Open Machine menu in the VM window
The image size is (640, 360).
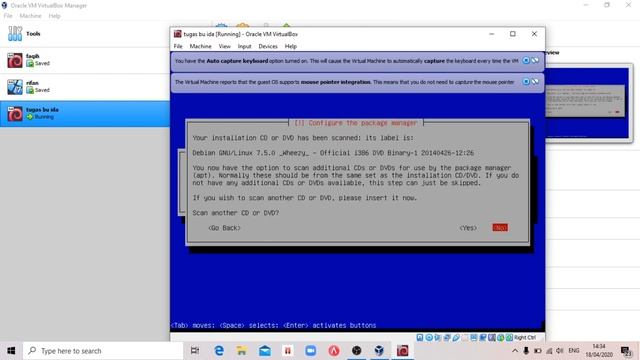click(x=200, y=46)
